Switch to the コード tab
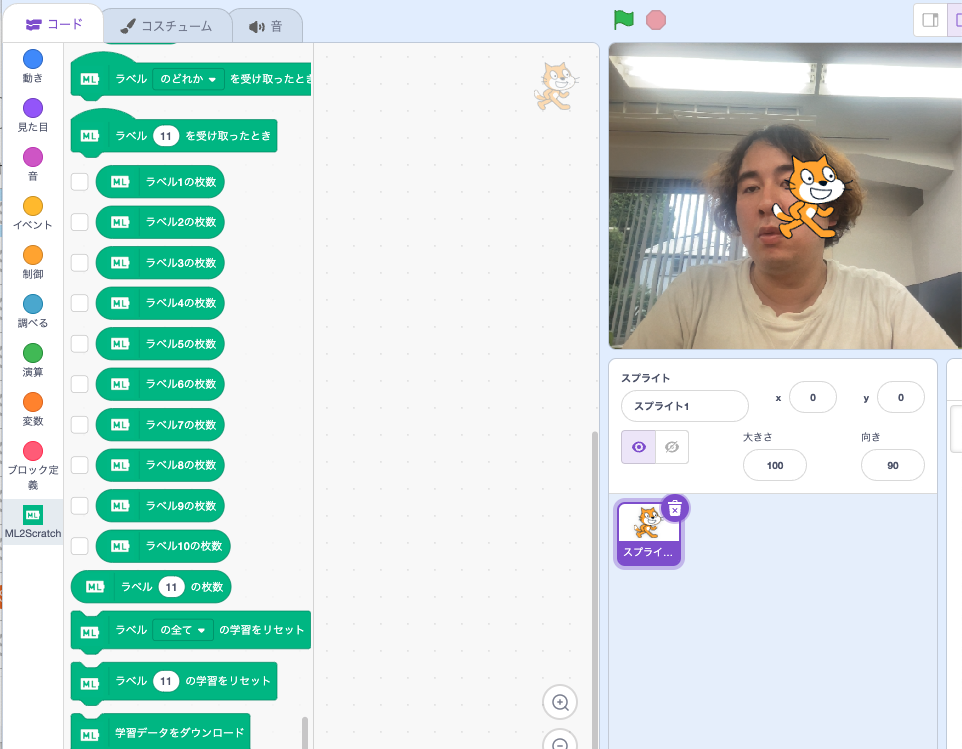Image resolution: width=962 pixels, height=749 pixels. (53, 24)
